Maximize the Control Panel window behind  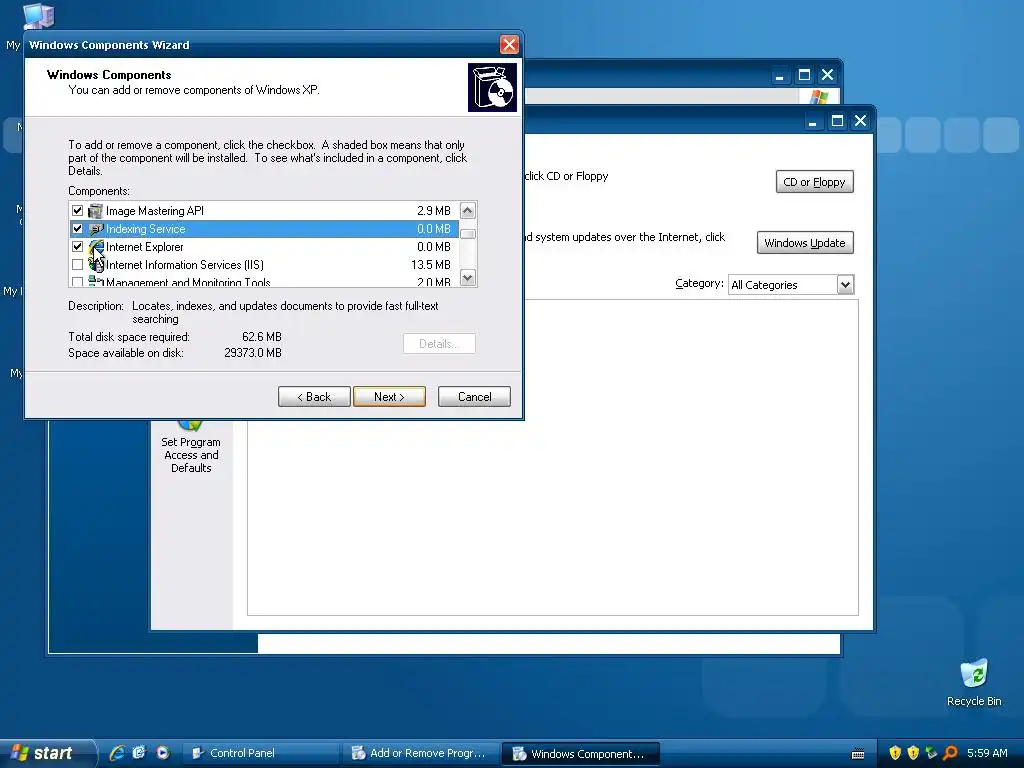pyautogui.click(x=805, y=75)
